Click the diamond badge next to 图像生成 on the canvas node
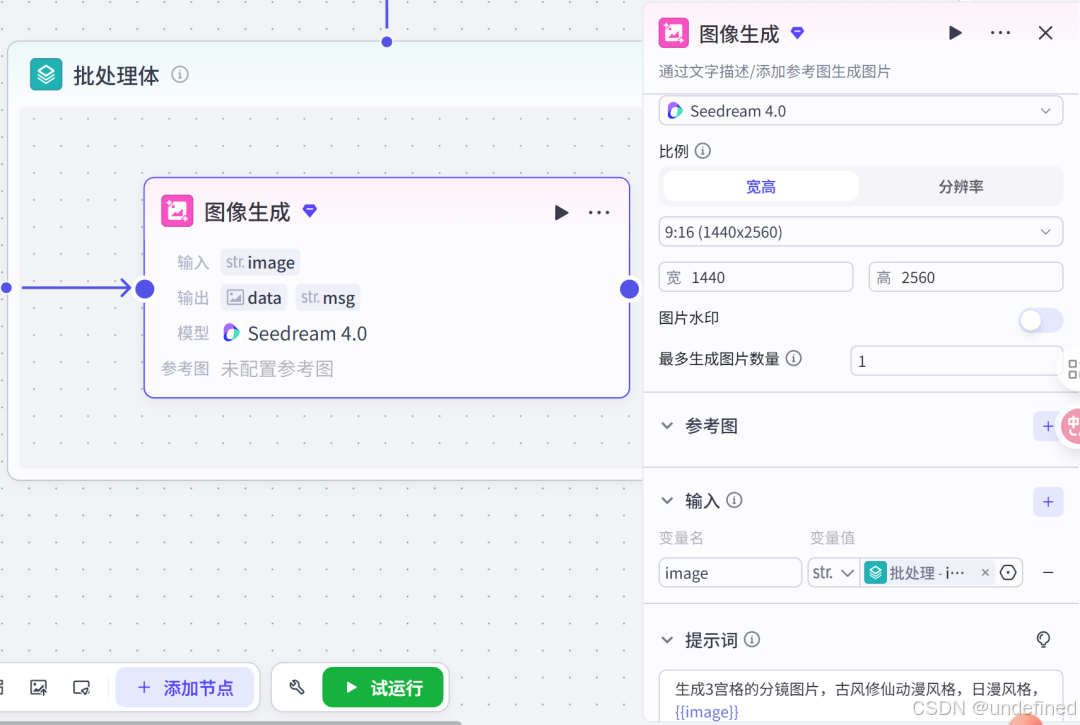Viewport: 1080px width, 725px height. click(x=310, y=211)
